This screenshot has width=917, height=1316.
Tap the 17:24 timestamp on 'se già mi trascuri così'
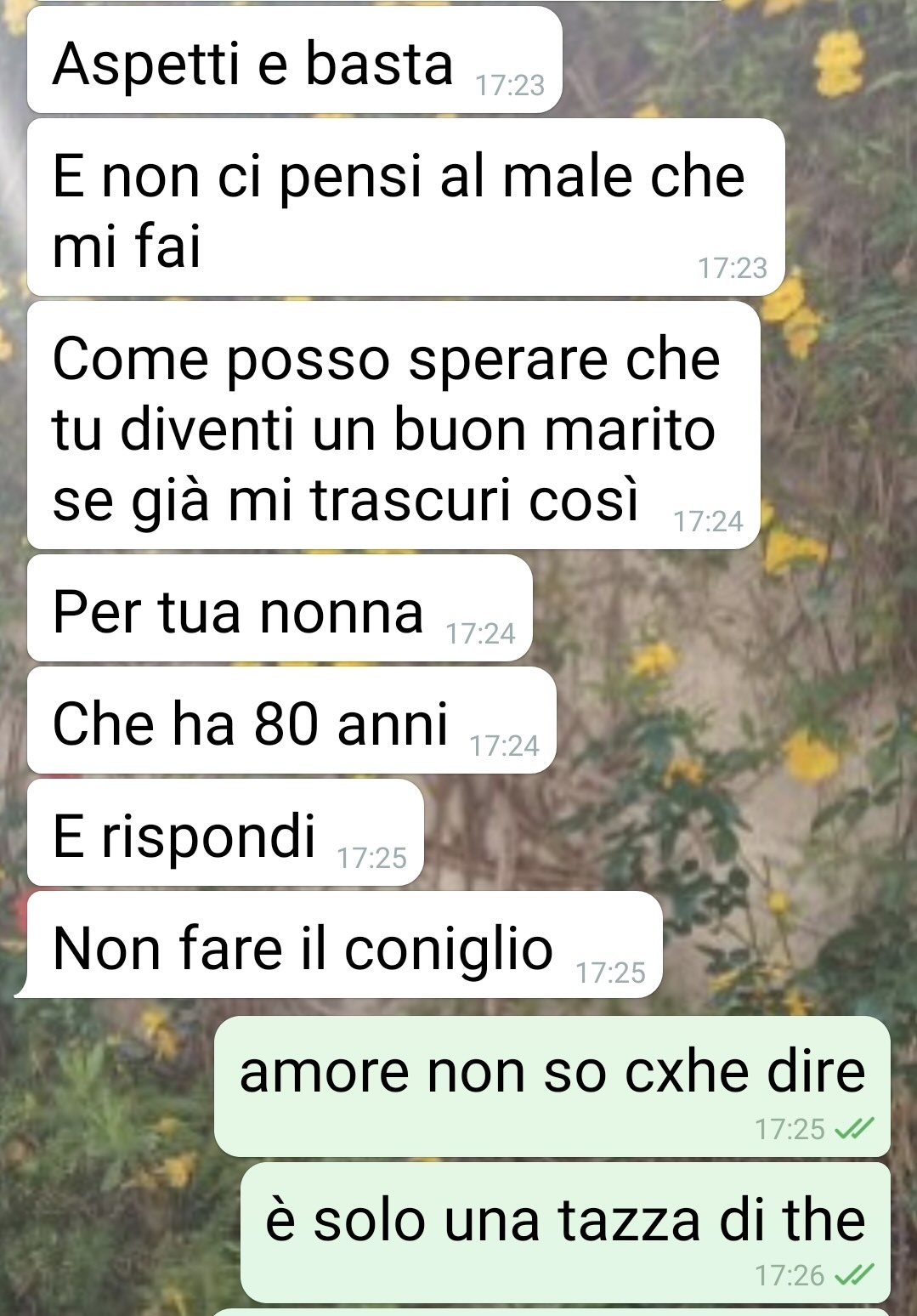[x=709, y=521]
